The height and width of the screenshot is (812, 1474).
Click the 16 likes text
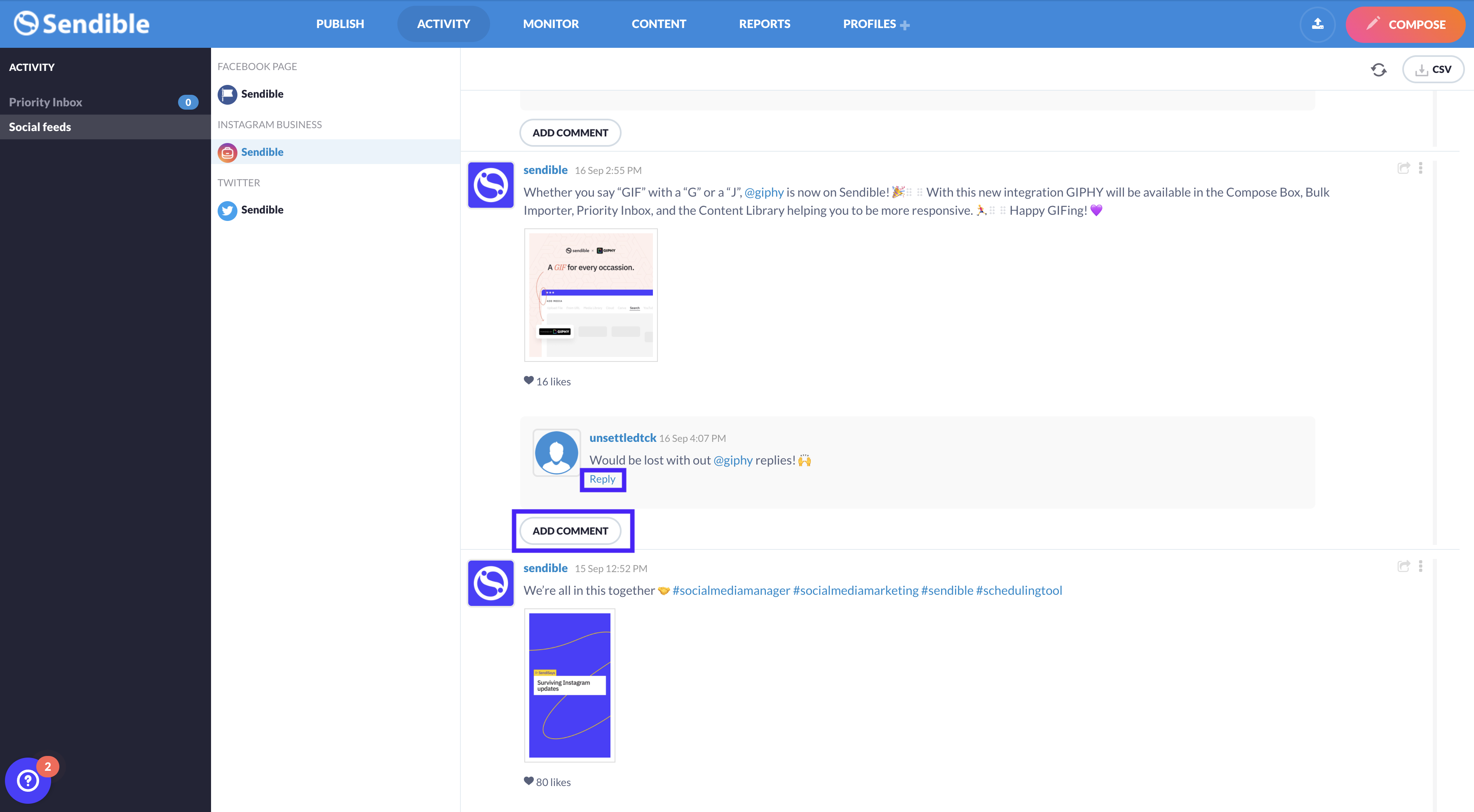(553, 382)
